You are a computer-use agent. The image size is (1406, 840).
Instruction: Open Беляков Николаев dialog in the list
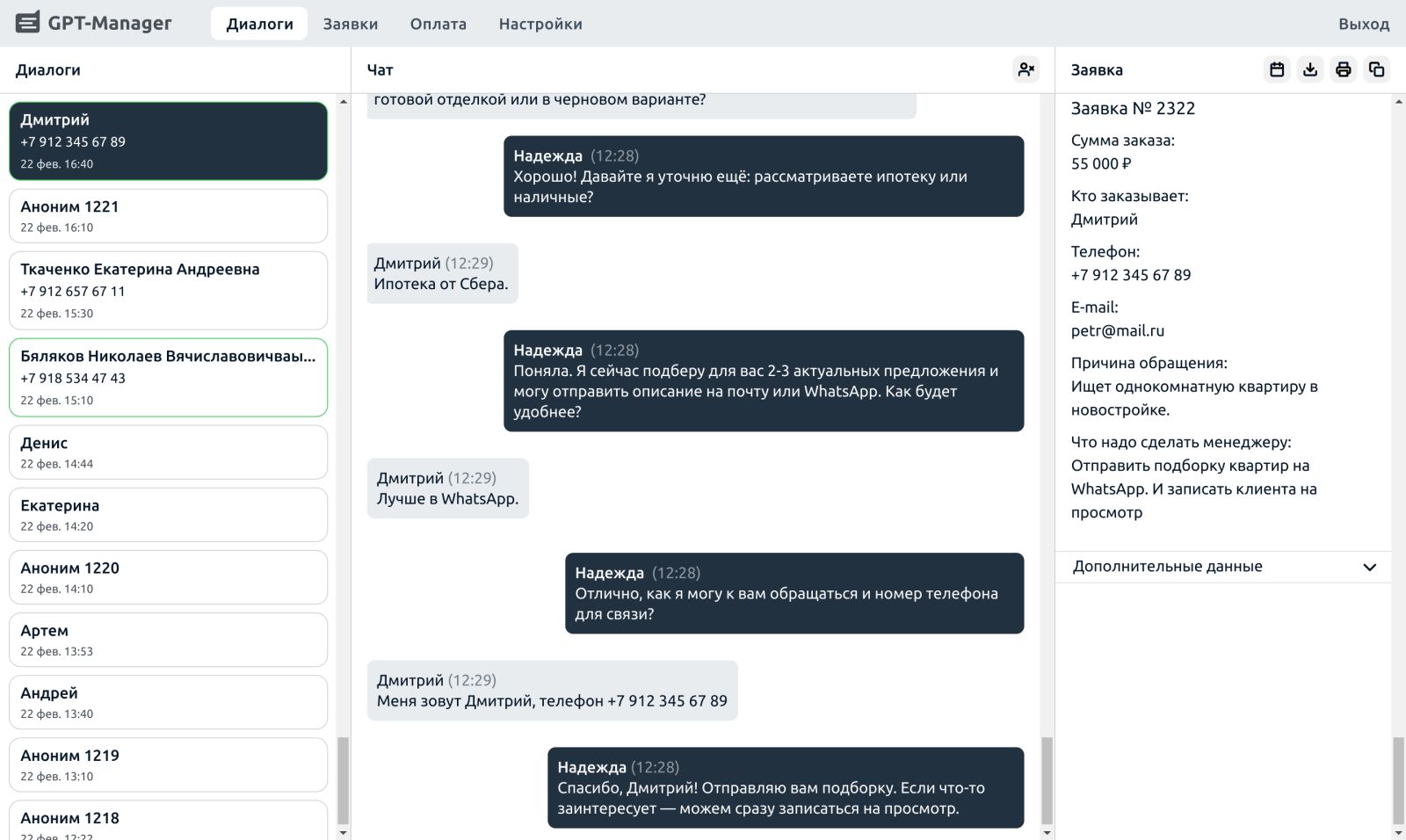pos(168,377)
